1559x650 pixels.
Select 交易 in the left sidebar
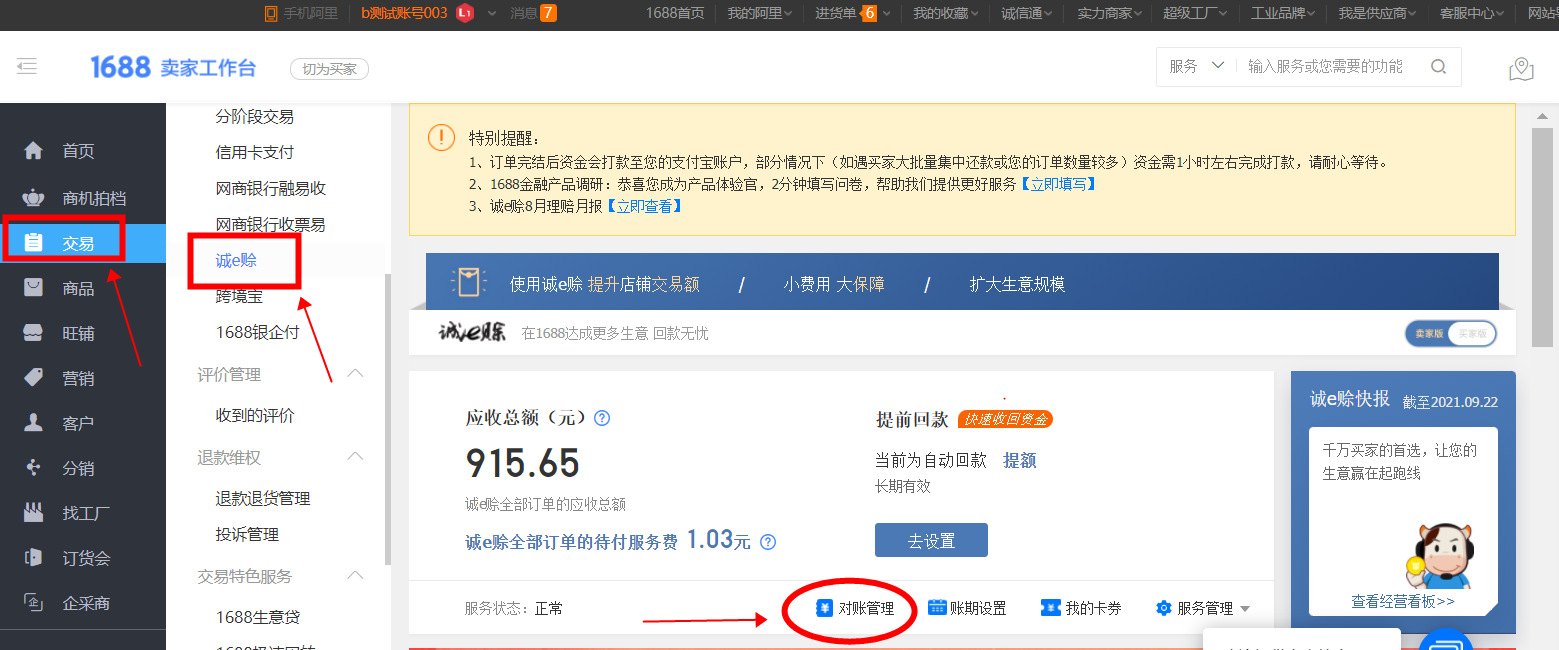pos(78,243)
